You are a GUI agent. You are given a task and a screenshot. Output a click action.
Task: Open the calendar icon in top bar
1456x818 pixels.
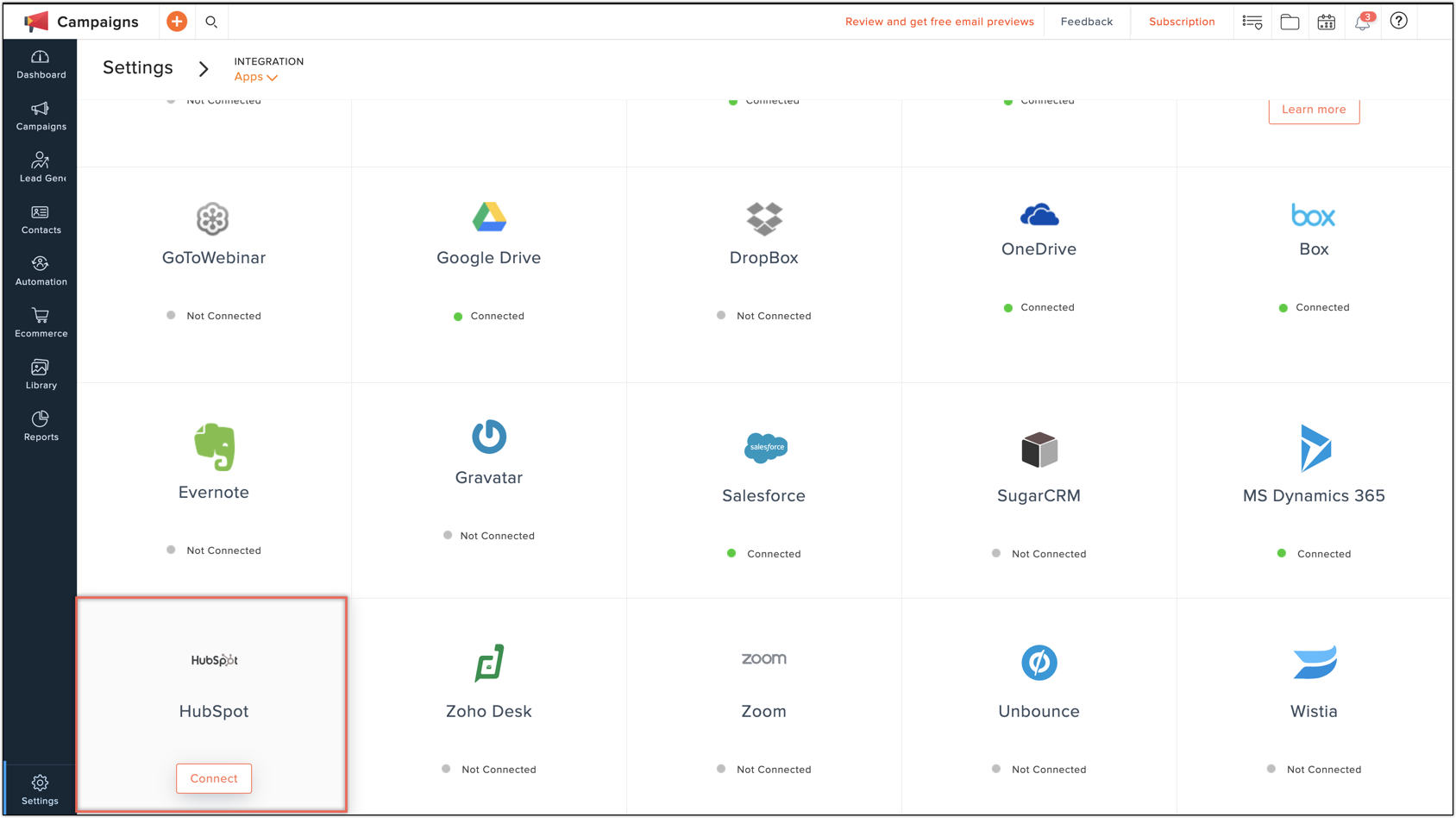(1327, 22)
